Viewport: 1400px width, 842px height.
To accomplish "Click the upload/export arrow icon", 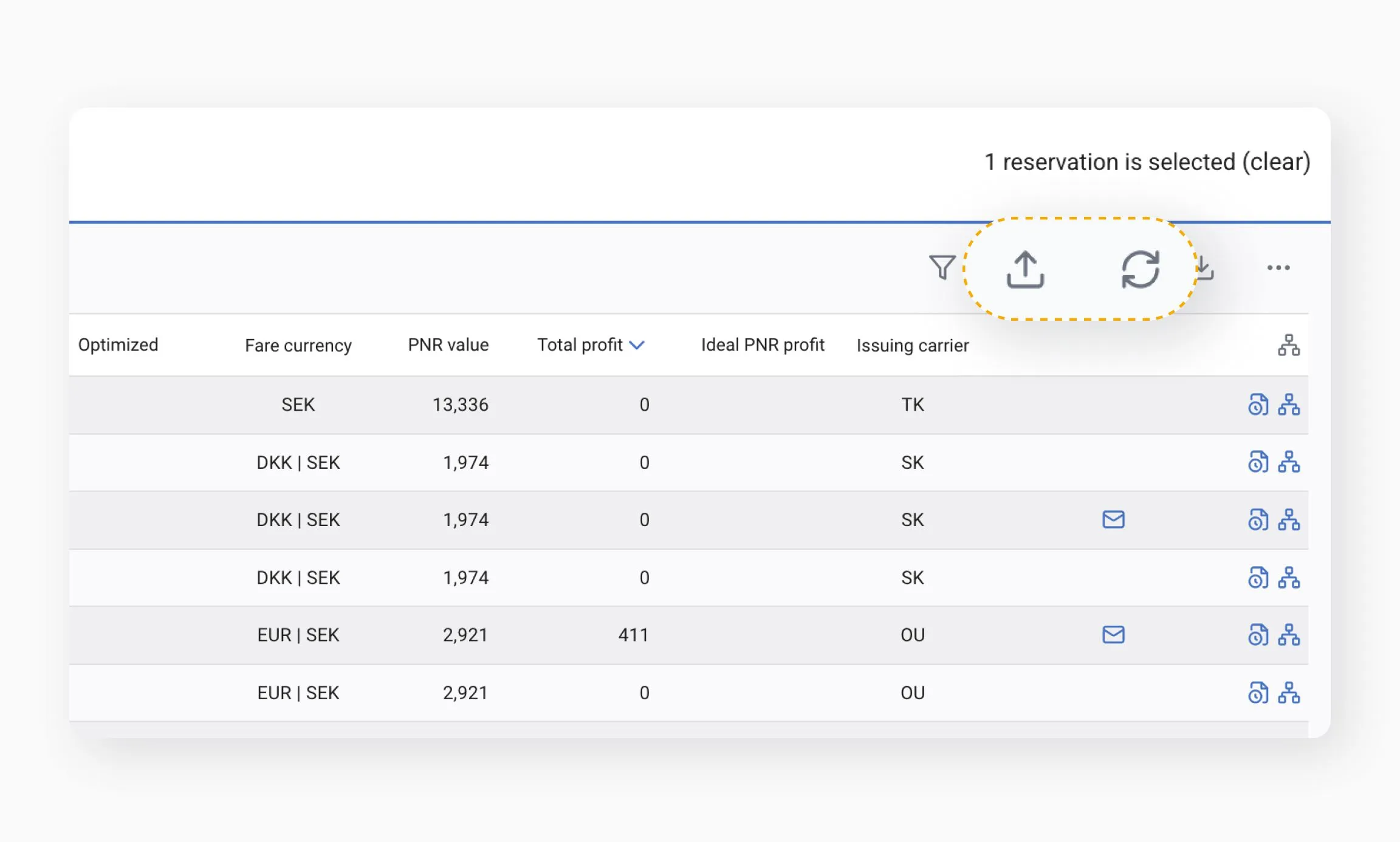I will (1025, 269).
